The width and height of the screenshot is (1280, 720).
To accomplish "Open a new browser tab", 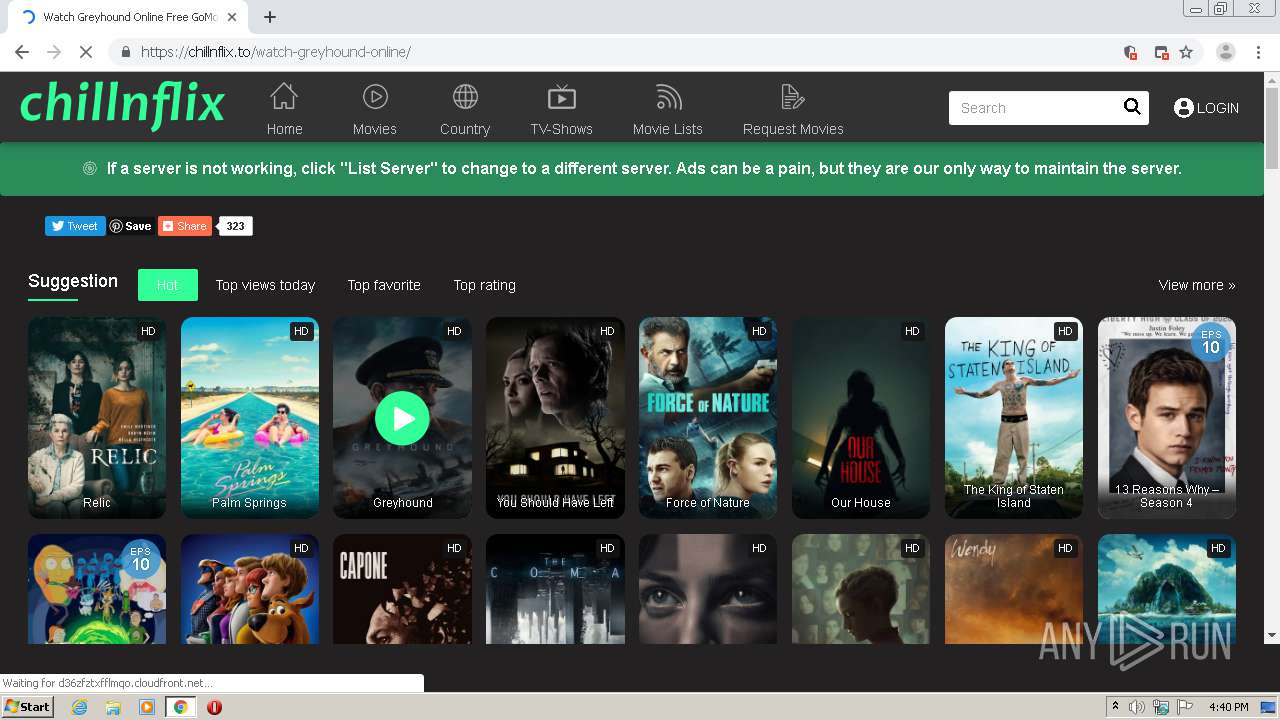I will pyautogui.click(x=270, y=17).
